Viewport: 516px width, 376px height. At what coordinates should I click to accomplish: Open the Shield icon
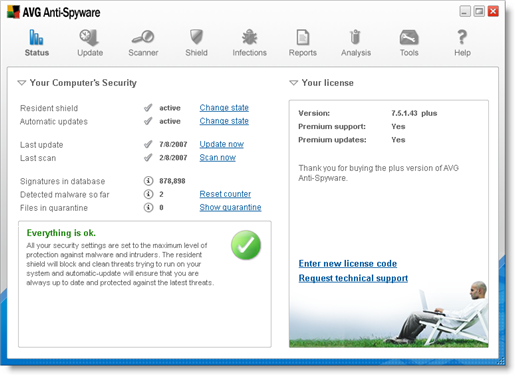point(196,37)
